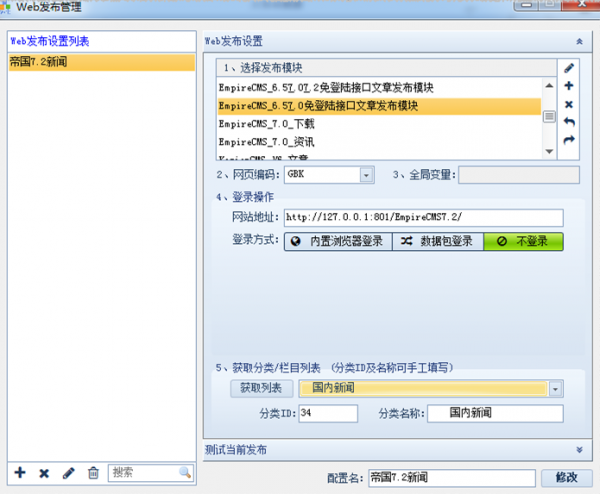Click the right-pointing arrow icon beside module list
Viewport: 600px width, 494px height.
click(x=569, y=140)
